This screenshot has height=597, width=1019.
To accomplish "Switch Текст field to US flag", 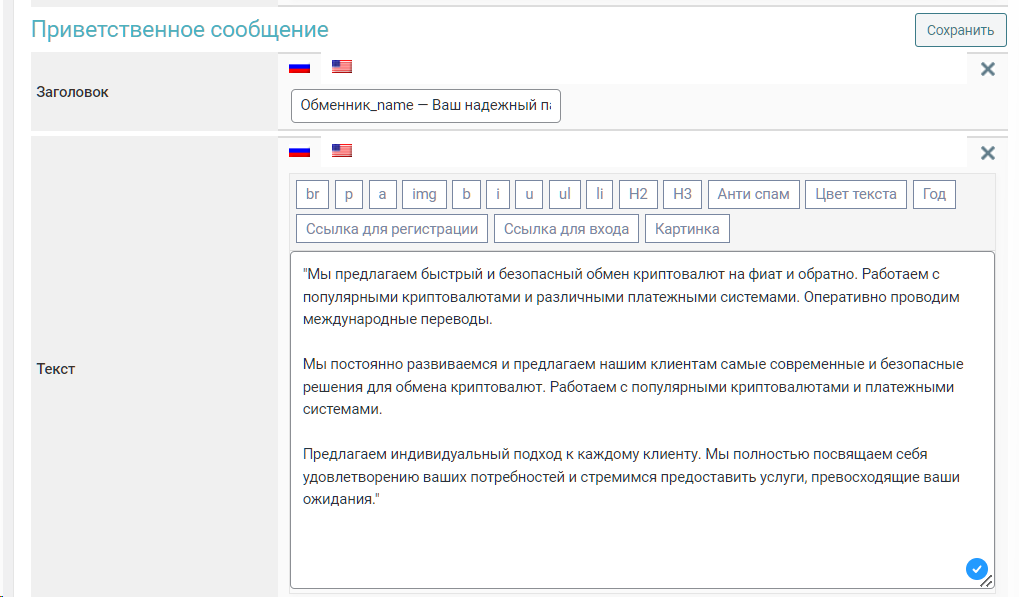I will (342, 151).
